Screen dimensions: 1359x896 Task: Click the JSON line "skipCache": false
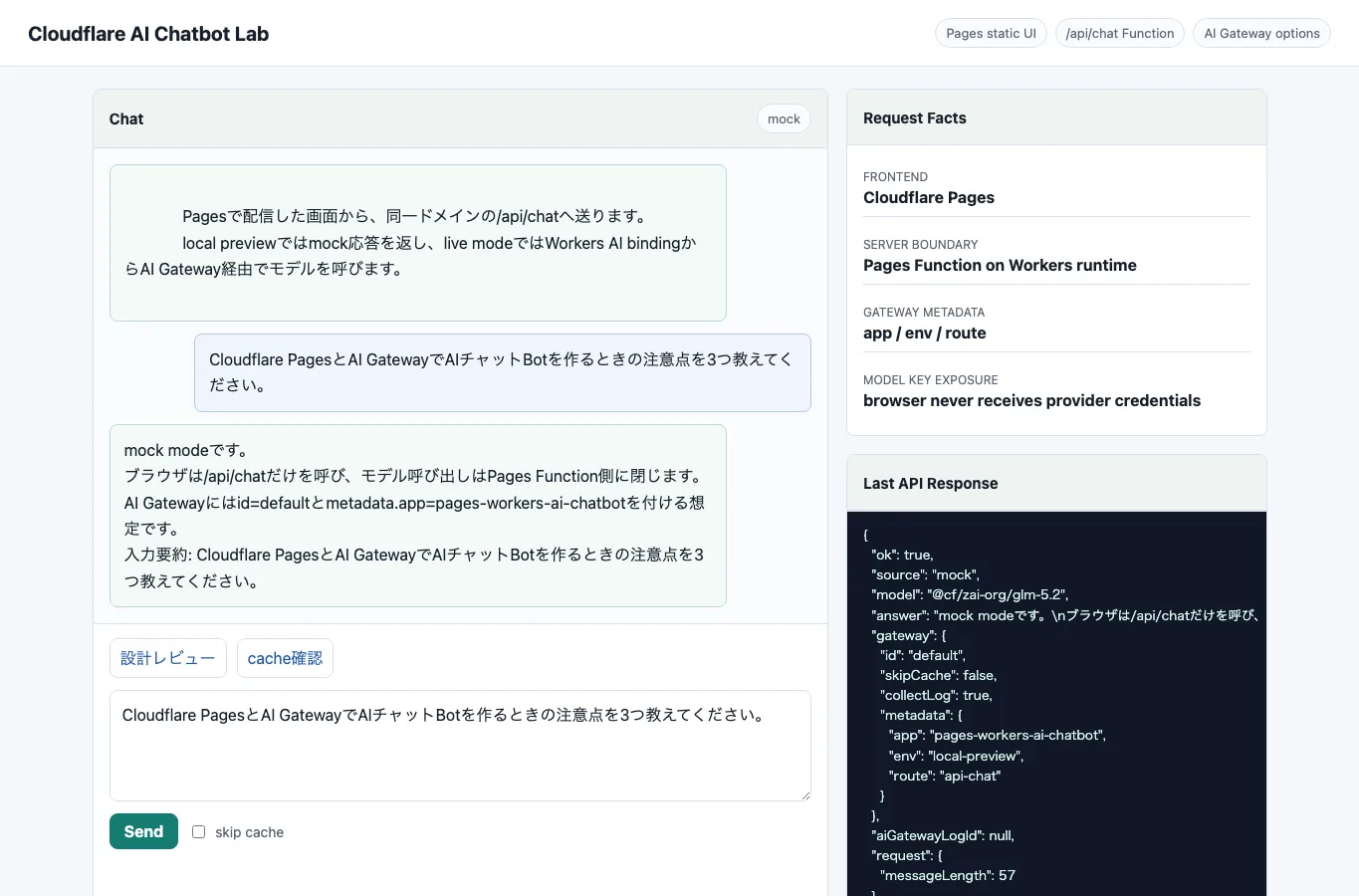tap(938, 675)
